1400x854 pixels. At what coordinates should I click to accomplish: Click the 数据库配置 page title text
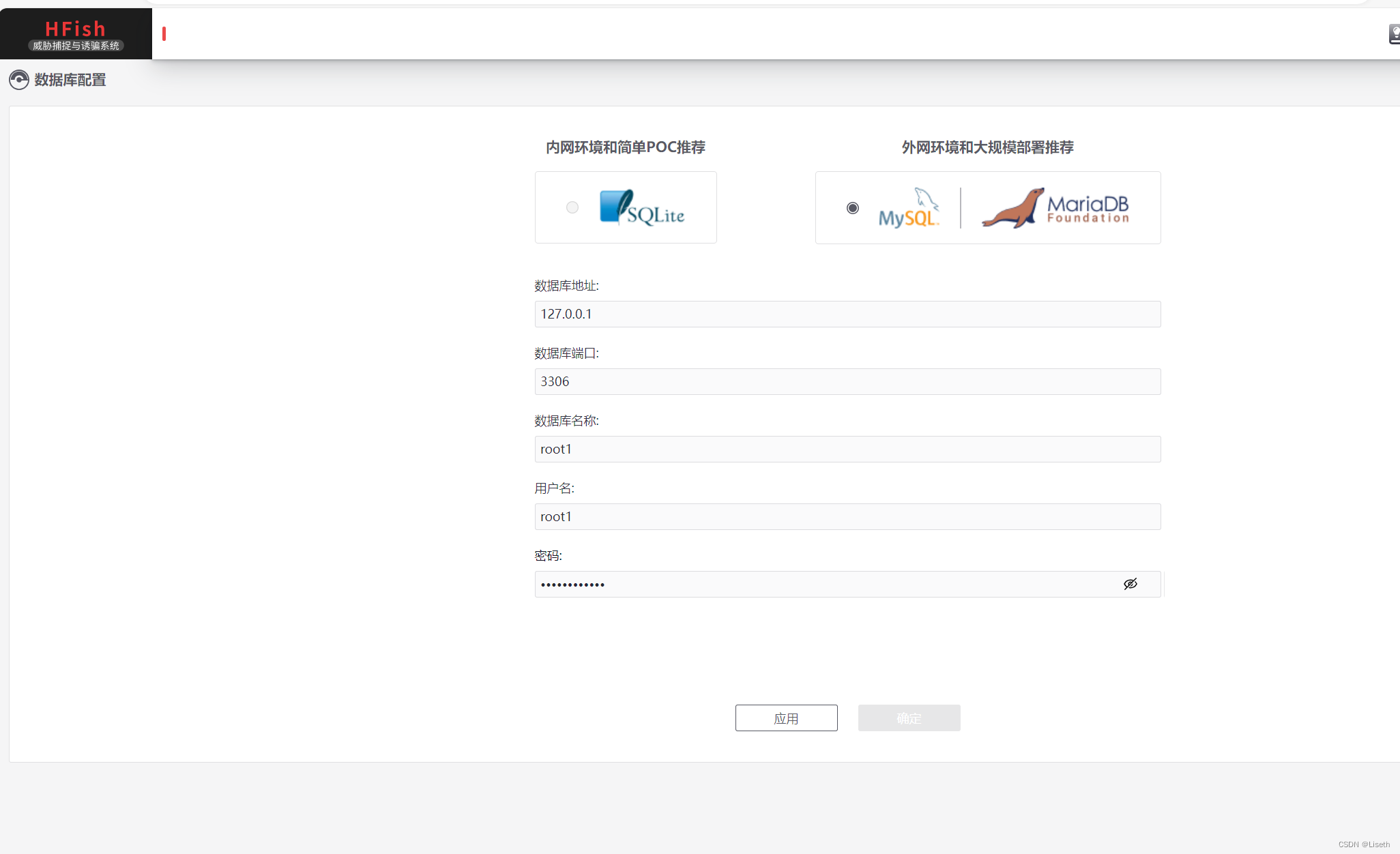point(70,80)
